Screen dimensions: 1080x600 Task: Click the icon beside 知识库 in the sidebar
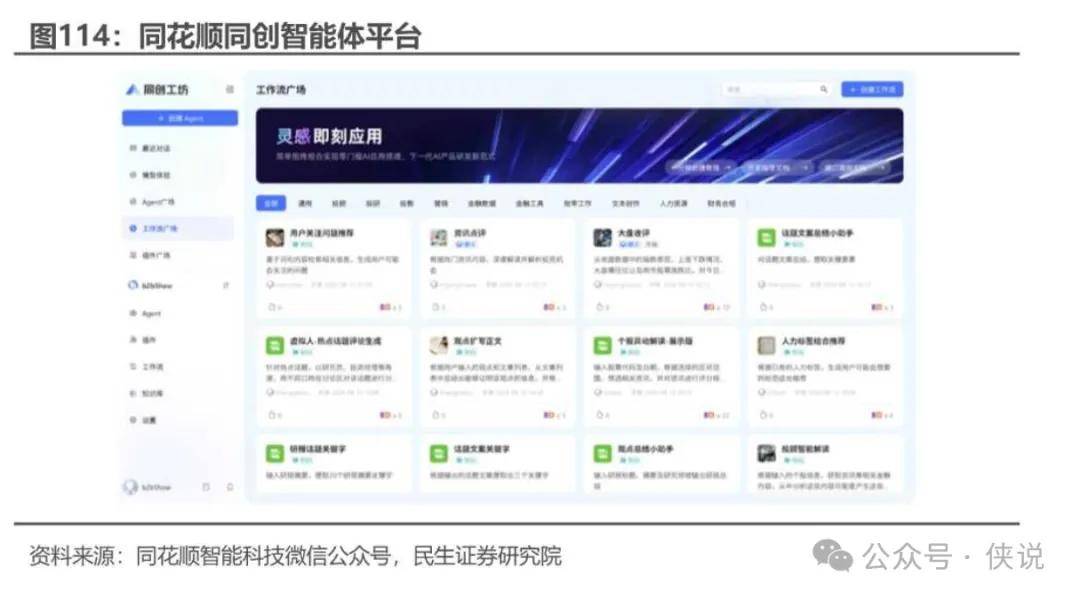click(x=133, y=393)
